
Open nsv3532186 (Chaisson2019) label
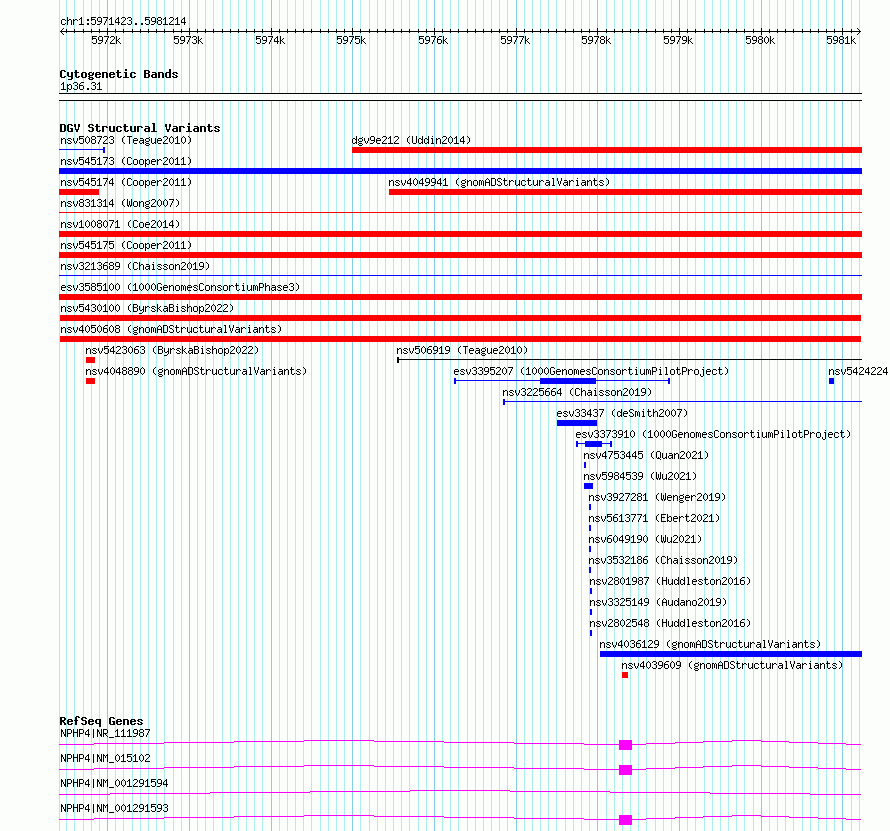(x=663, y=560)
